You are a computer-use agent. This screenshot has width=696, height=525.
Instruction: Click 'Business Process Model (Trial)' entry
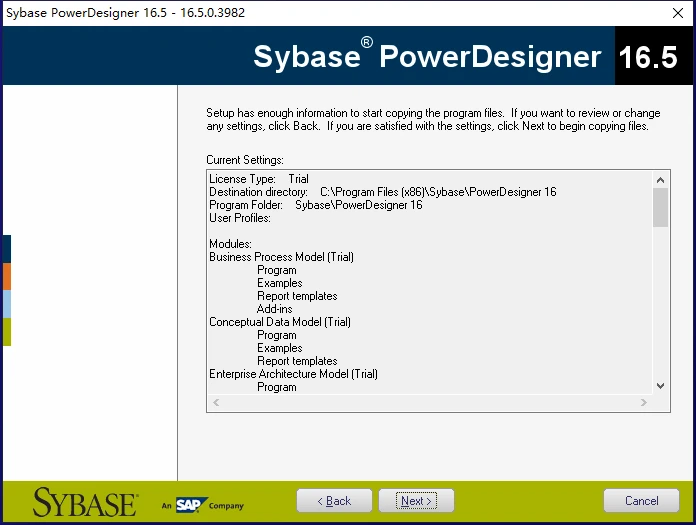[281, 257]
